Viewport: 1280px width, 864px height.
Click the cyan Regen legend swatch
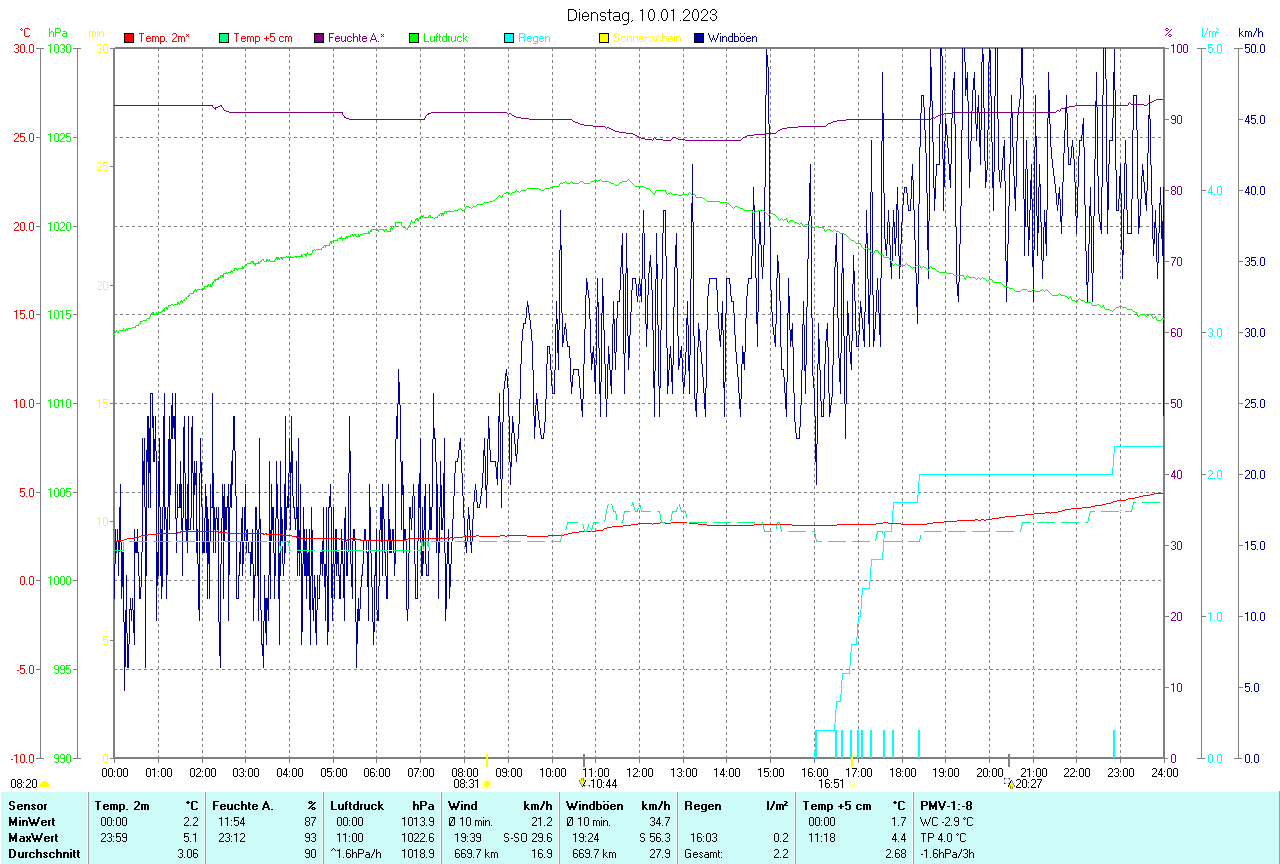point(509,38)
